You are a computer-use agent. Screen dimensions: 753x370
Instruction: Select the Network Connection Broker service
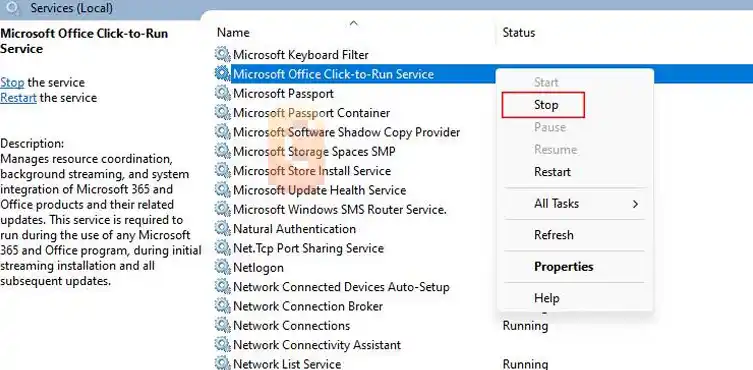pyautogui.click(x=308, y=307)
